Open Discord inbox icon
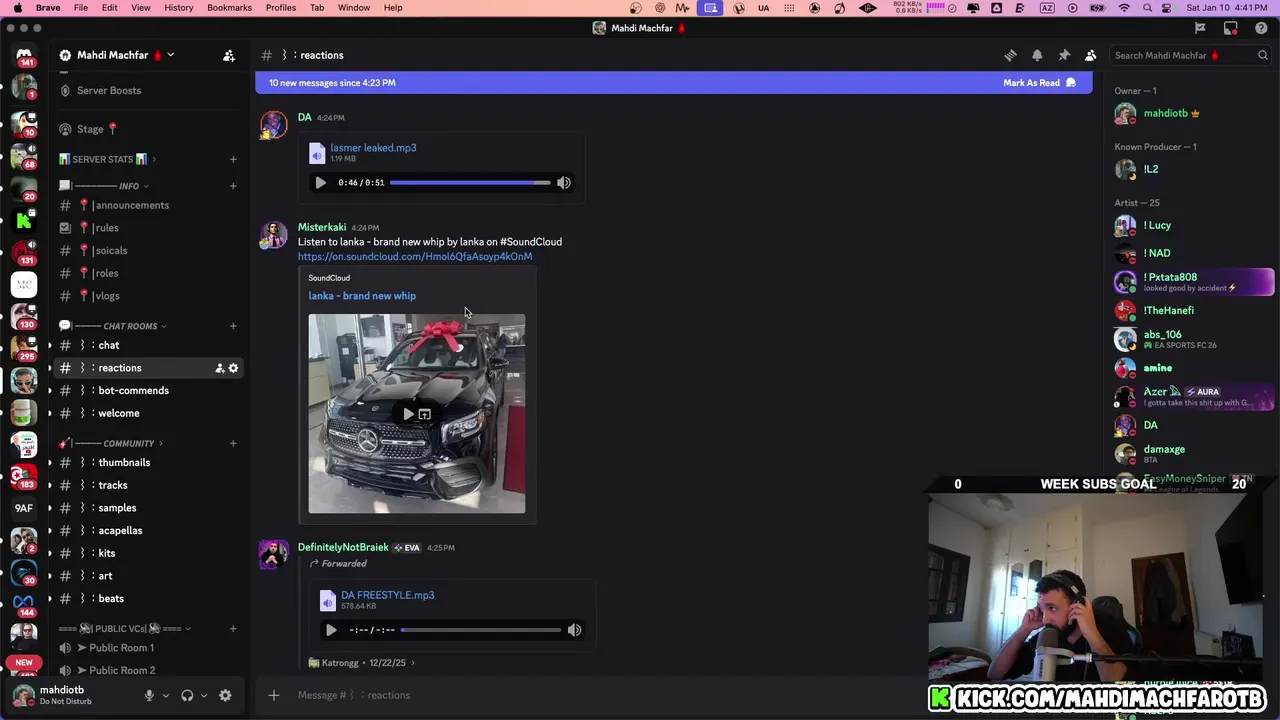 [x=1231, y=28]
